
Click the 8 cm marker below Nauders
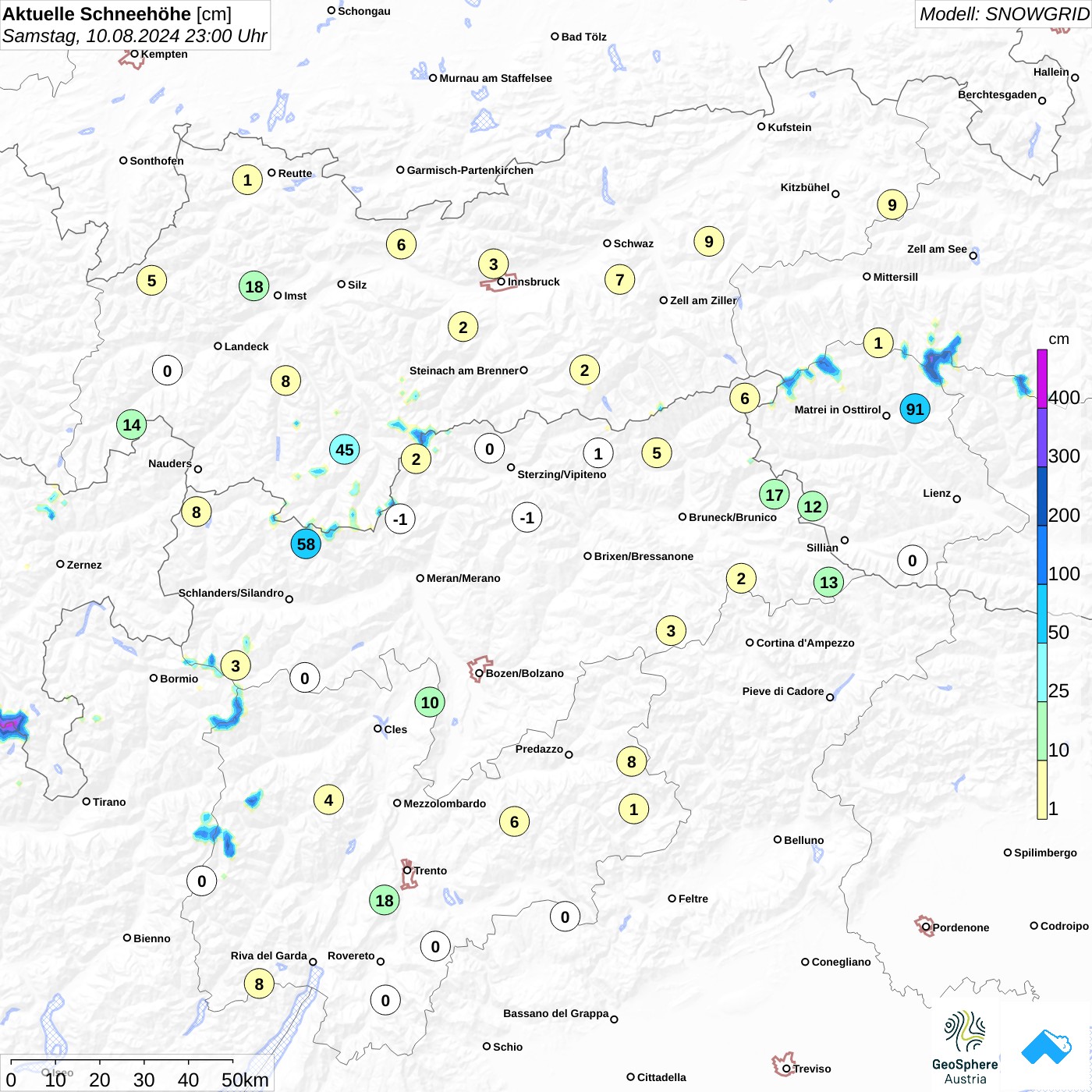pos(197,512)
